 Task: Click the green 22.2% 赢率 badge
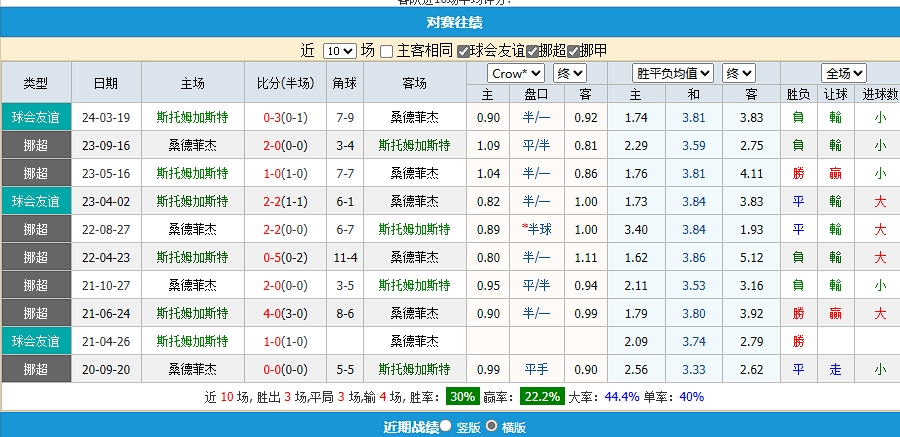click(x=544, y=396)
